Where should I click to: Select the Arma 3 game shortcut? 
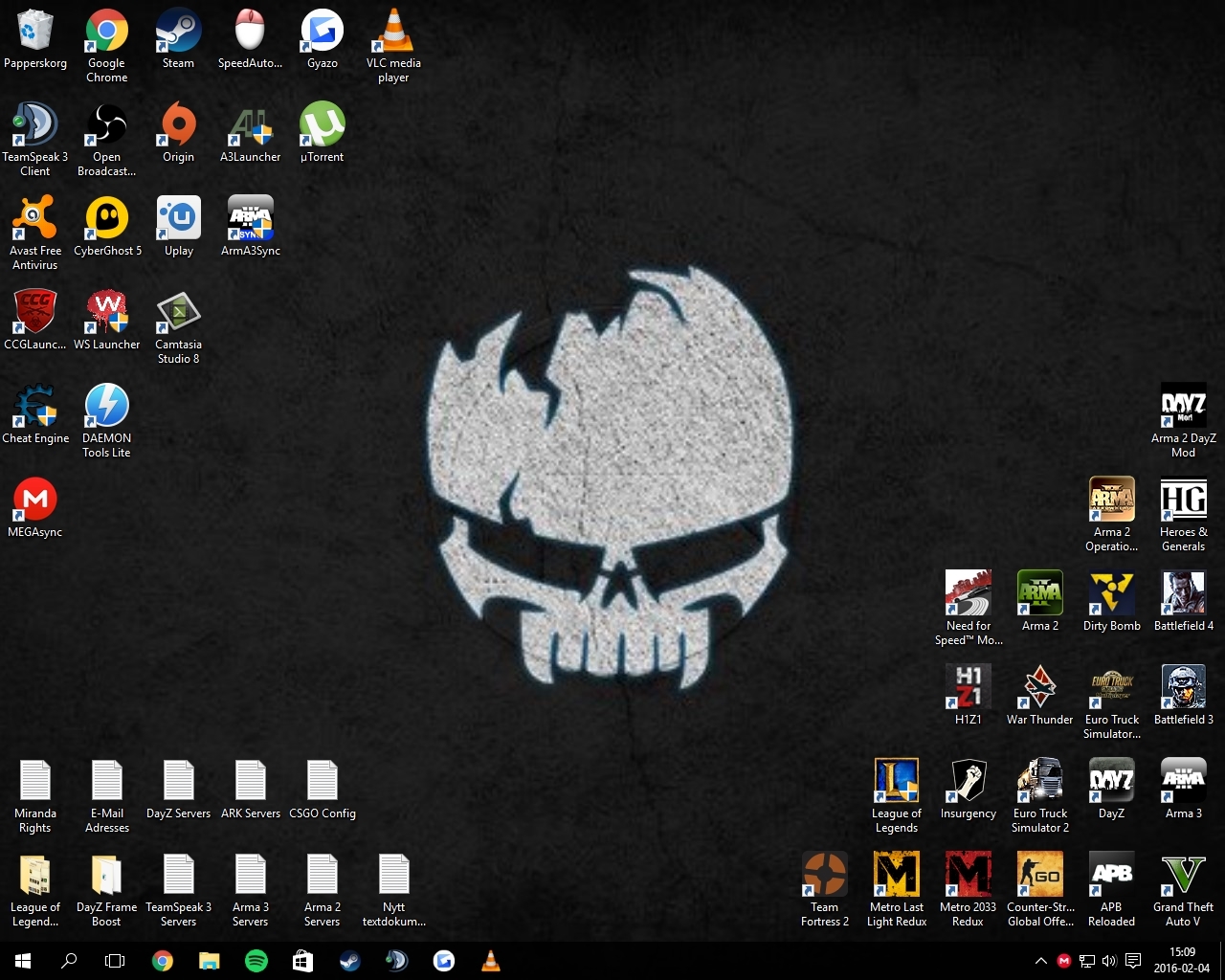pos(1184,790)
